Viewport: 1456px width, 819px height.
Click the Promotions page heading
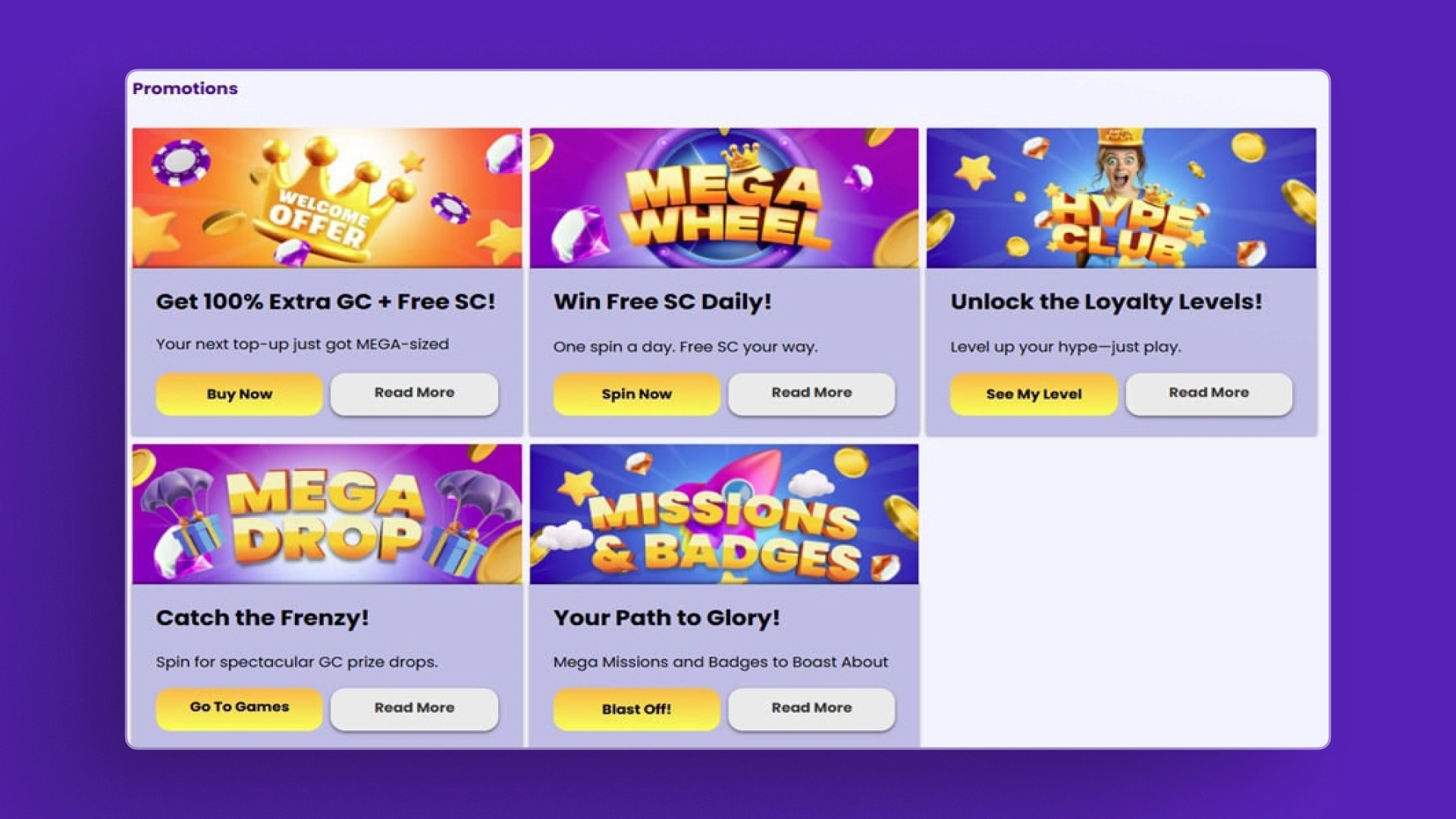(186, 88)
